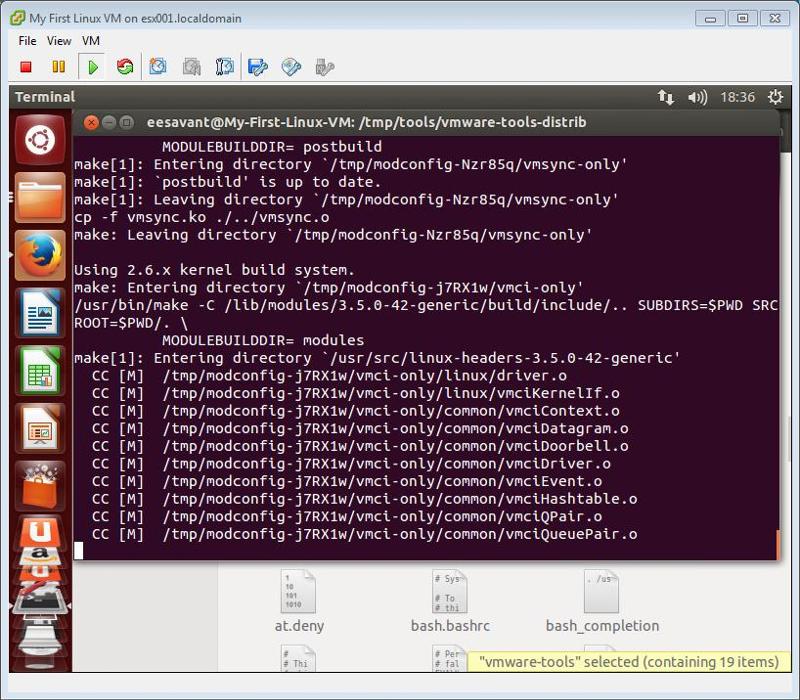
Task: Suspend the VM with the pause icon
Action: pyautogui.click(x=59, y=67)
